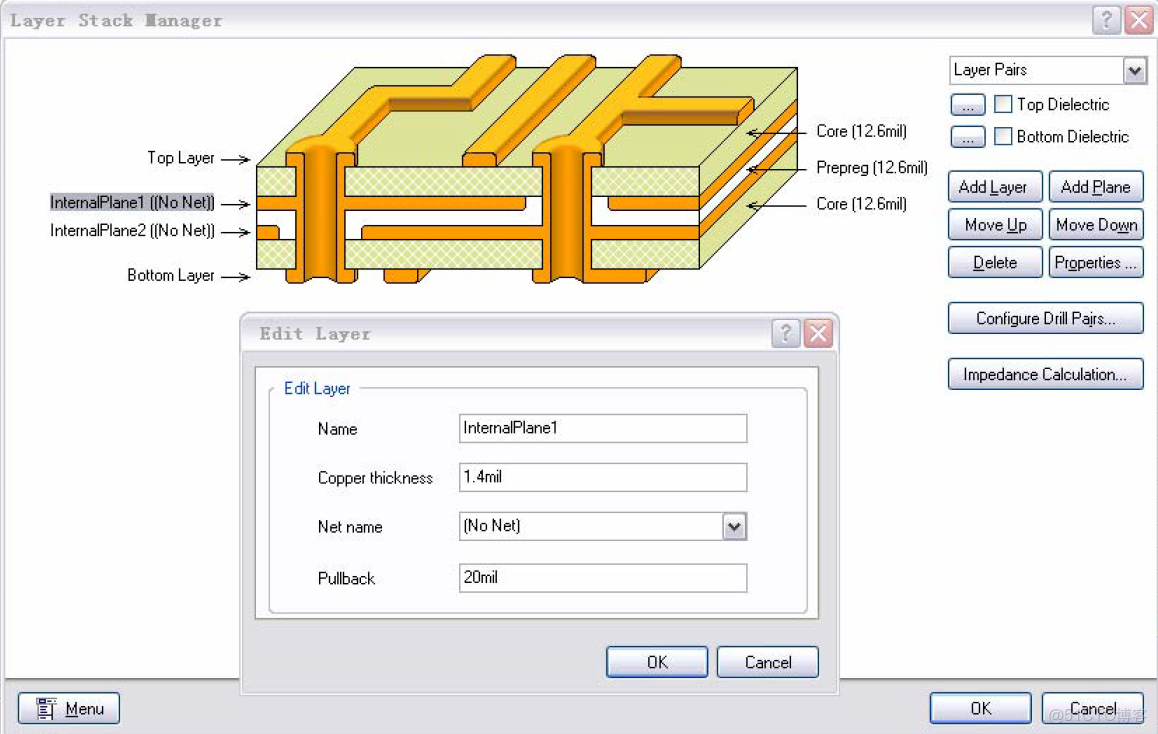Click Cancel in Layer Stack Manager
This screenshot has width=1158, height=734.
tap(1092, 708)
